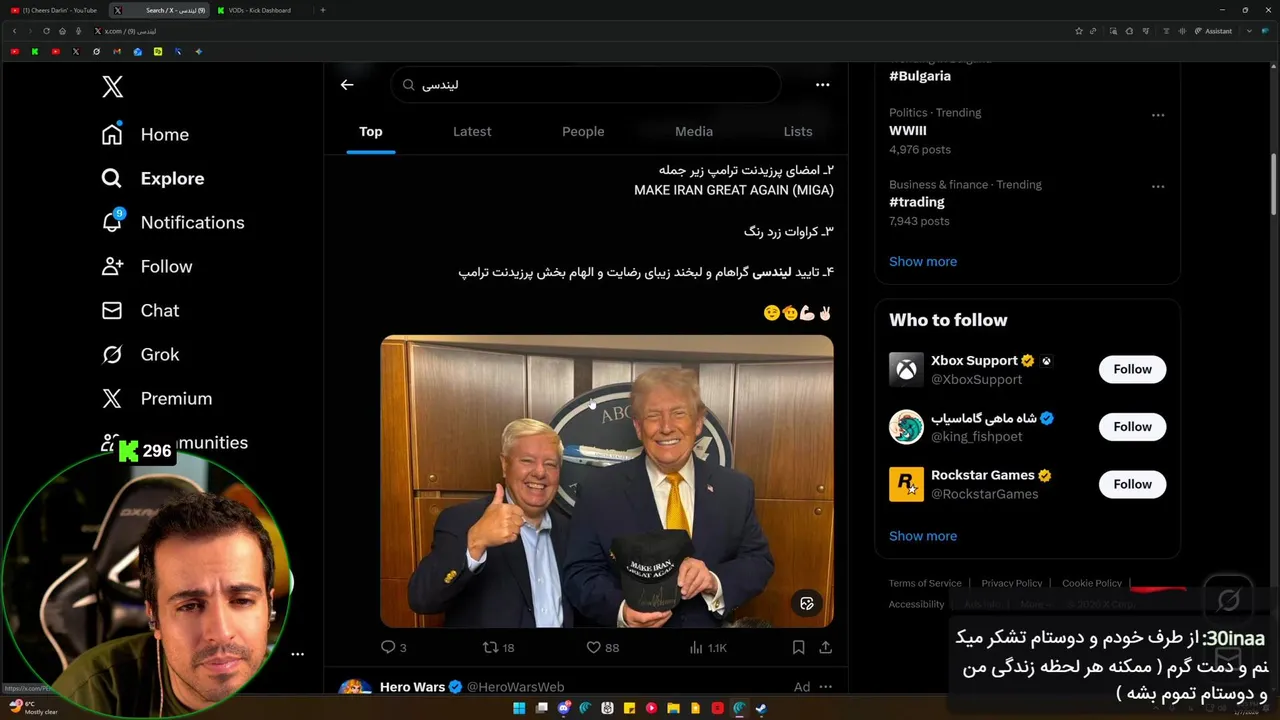Bookmark this page with the star icon
This screenshot has width=1280, height=720.
[x=1079, y=31]
